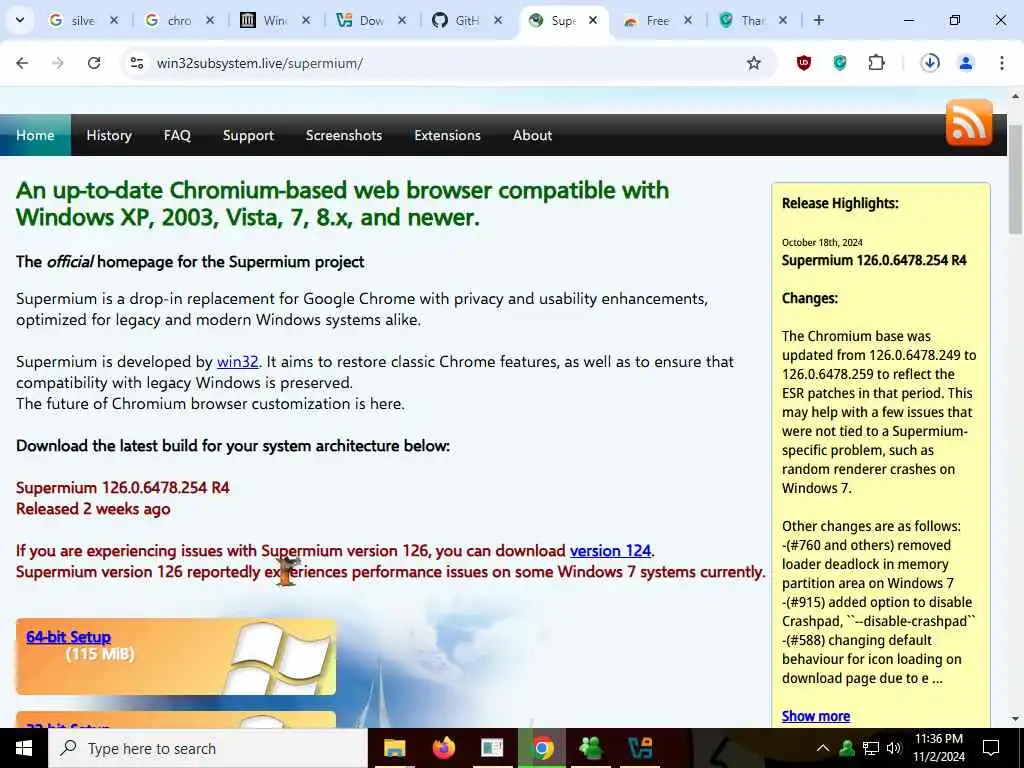Open the network tray icon
Image resolution: width=1024 pixels, height=768 pixels.
click(871, 748)
